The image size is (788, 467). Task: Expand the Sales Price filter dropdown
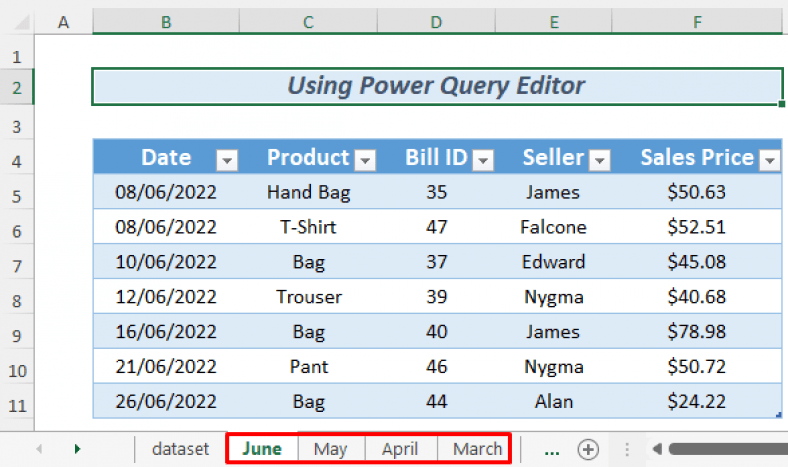click(x=769, y=159)
